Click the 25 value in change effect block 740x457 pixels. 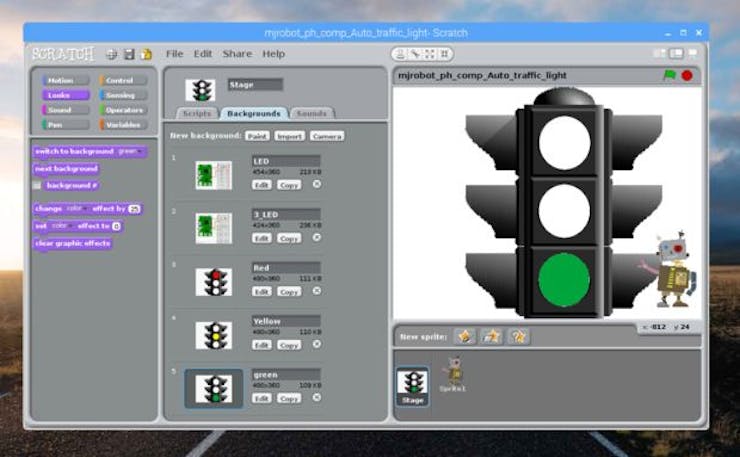point(135,209)
